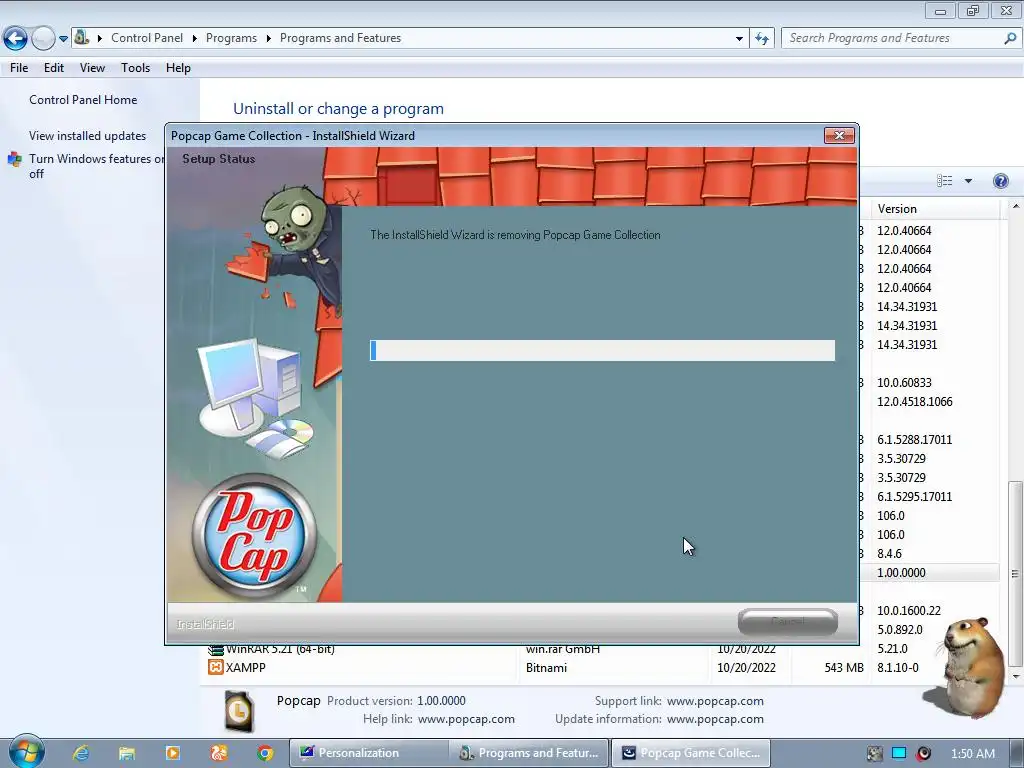Open the Help menu
Screen dimensions: 1024x768
(178, 68)
